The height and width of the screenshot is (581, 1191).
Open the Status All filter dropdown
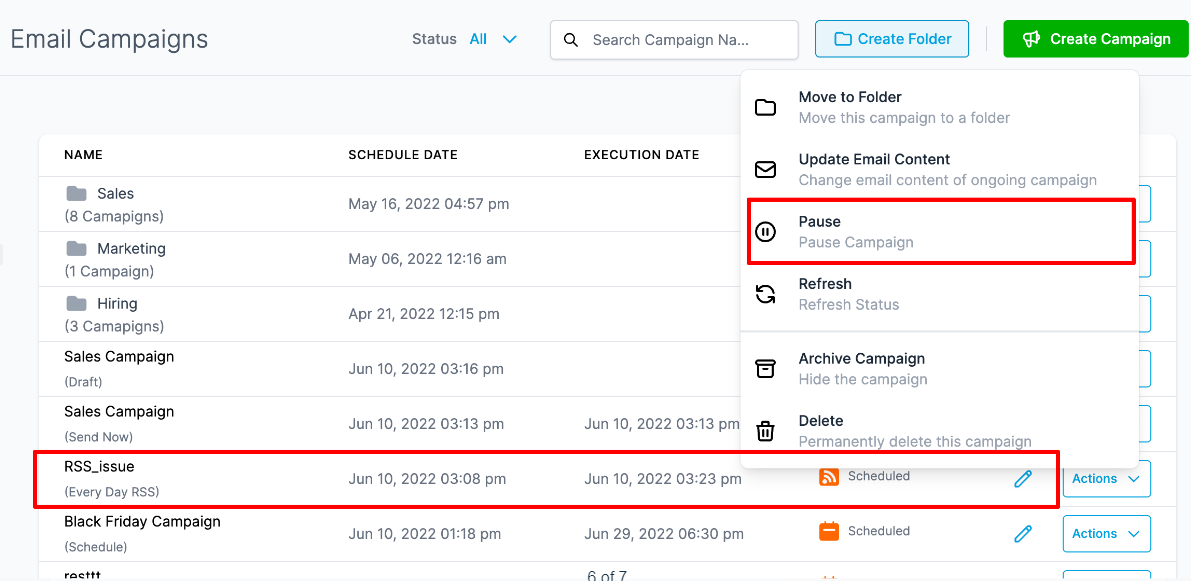coord(493,39)
